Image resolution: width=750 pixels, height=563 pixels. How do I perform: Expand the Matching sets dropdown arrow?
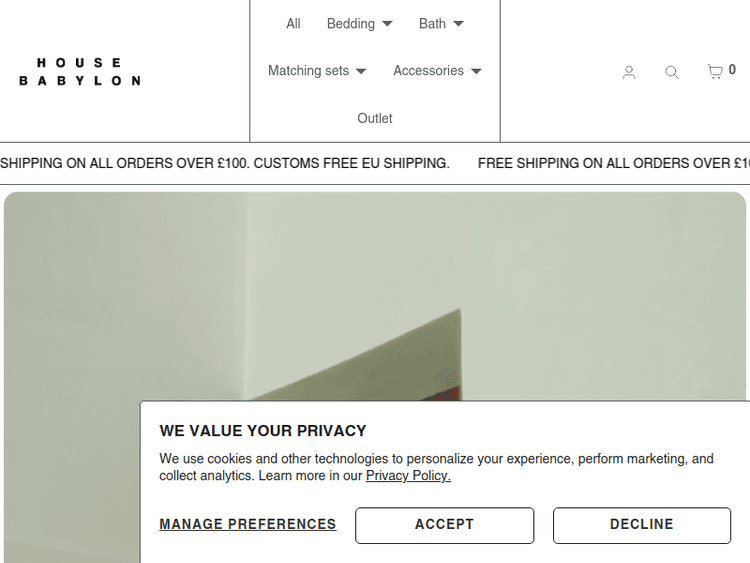coord(361,71)
